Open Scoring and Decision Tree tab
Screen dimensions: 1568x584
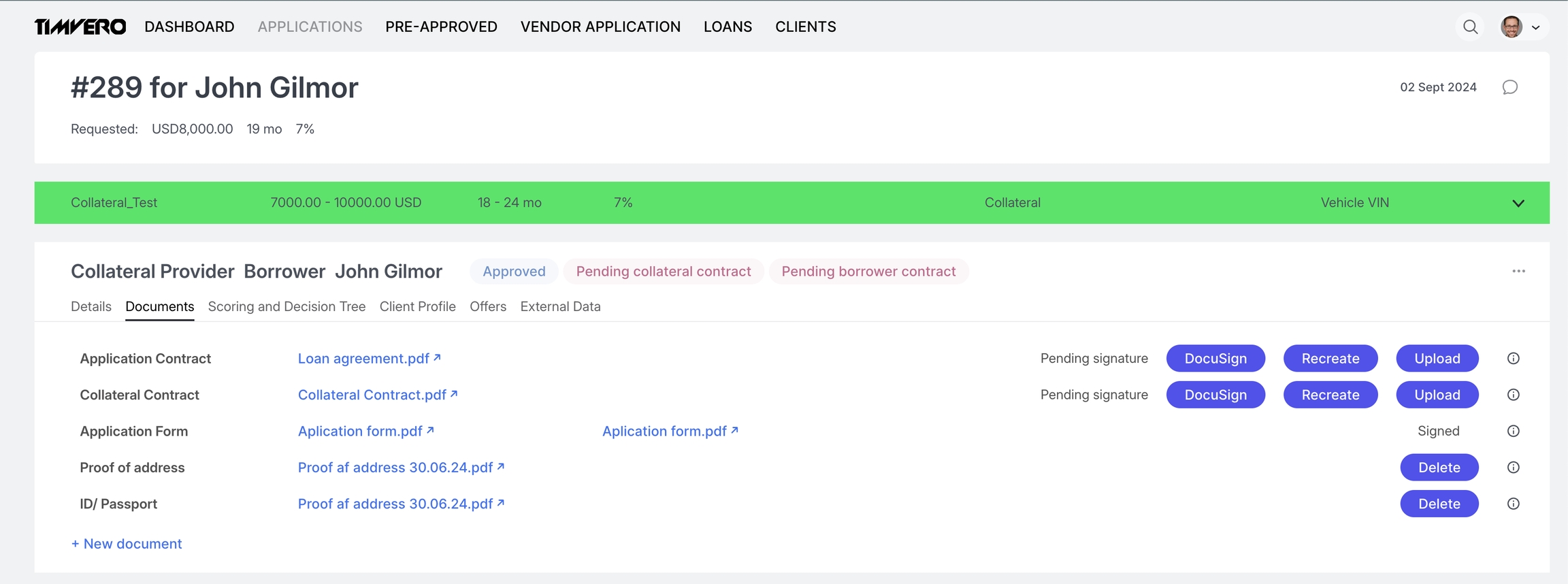(x=287, y=306)
